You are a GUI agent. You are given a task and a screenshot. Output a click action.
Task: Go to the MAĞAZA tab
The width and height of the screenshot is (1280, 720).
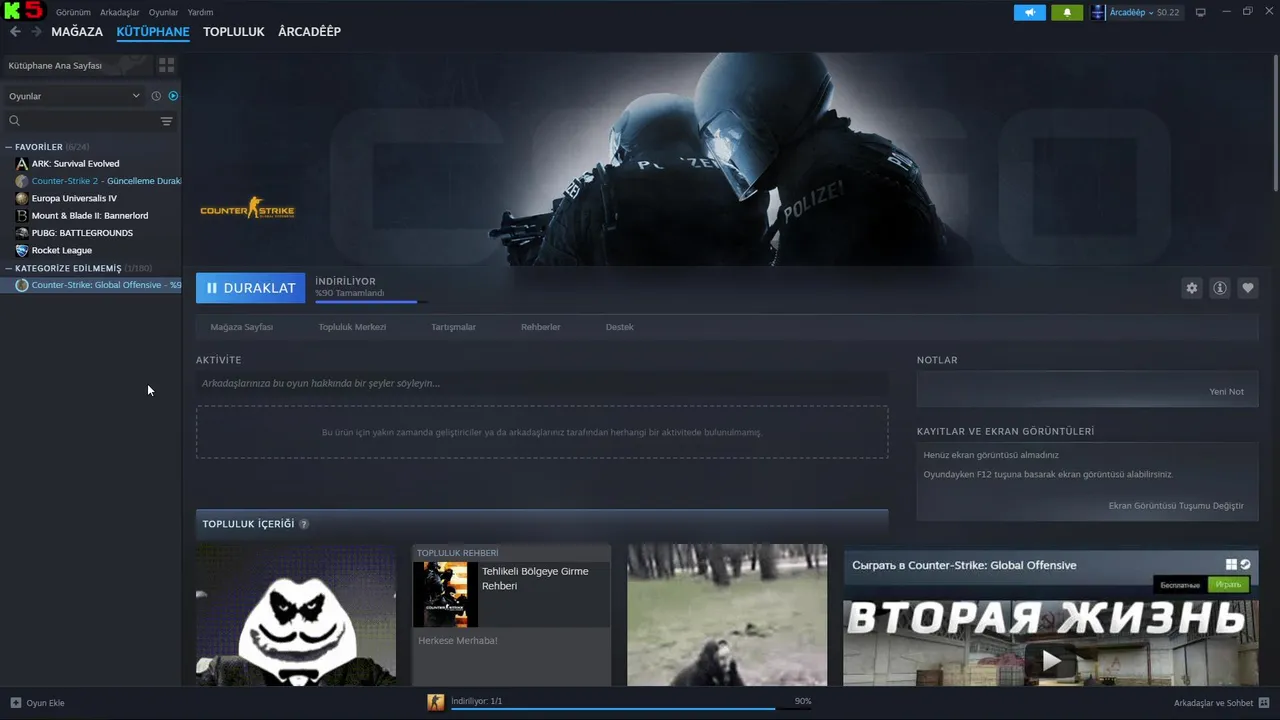point(77,32)
